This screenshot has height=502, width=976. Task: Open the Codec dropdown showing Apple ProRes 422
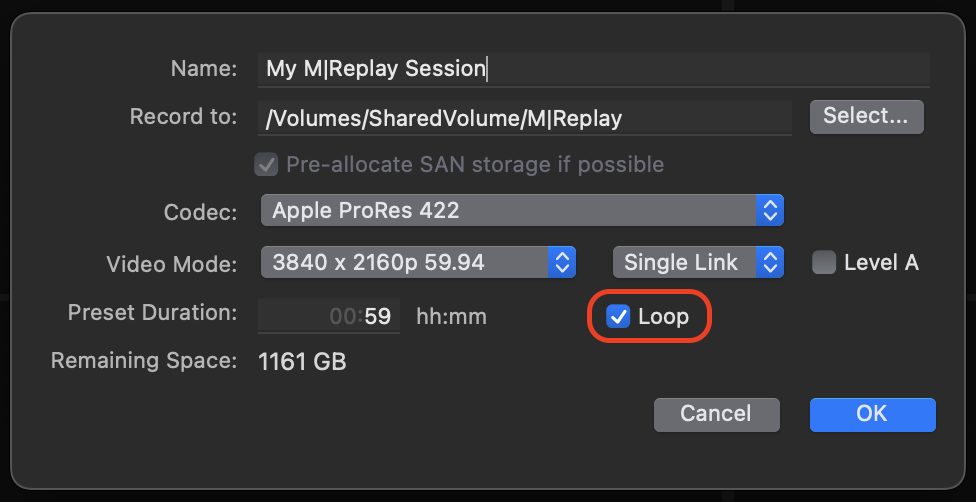[x=522, y=210]
